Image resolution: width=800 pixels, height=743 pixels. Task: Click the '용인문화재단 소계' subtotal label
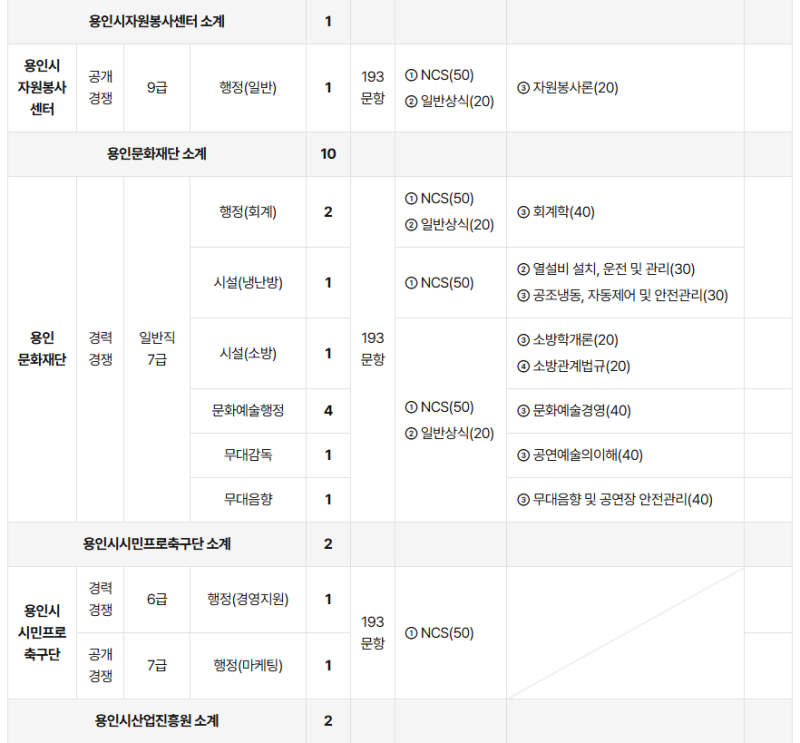click(x=157, y=154)
